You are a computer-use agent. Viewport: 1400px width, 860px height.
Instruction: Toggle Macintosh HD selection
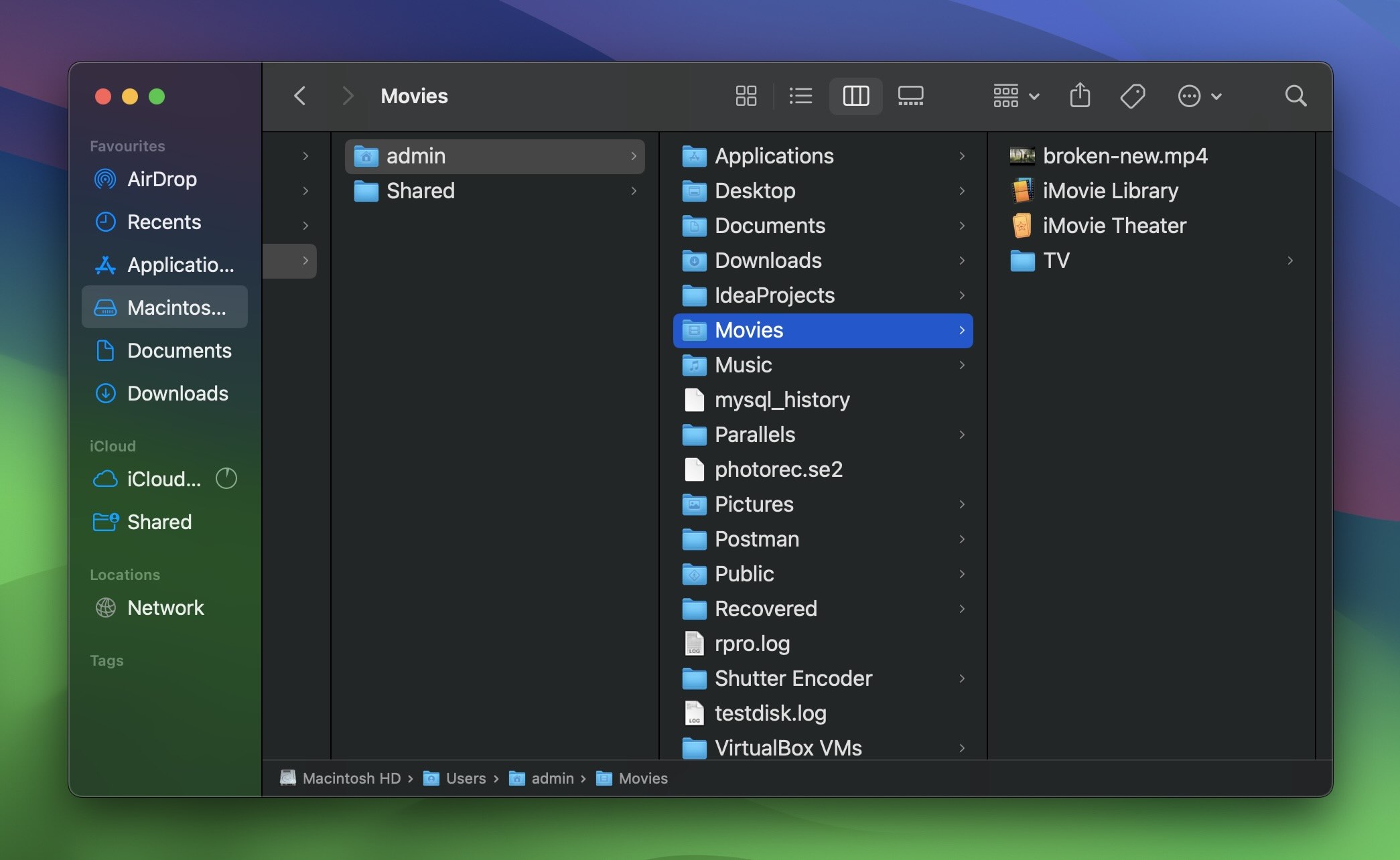[163, 306]
